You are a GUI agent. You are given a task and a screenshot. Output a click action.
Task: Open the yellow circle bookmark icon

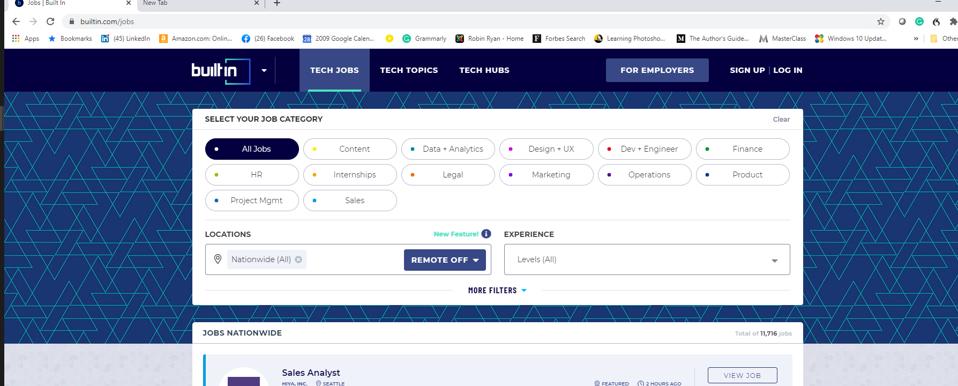(389, 38)
